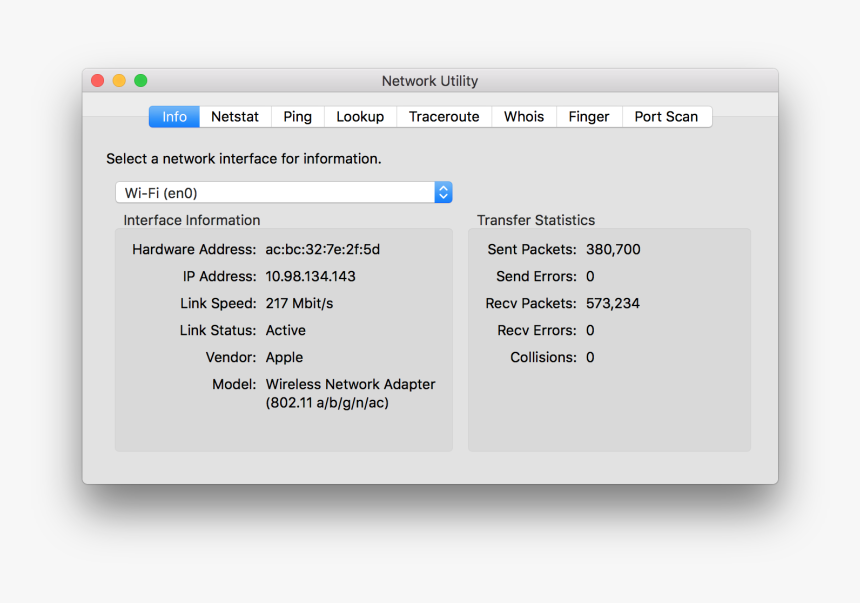The image size is (860, 603).
Task: Click the 'Select a network interface' instruction text
Action: pyautogui.click(x=244, y=159)
